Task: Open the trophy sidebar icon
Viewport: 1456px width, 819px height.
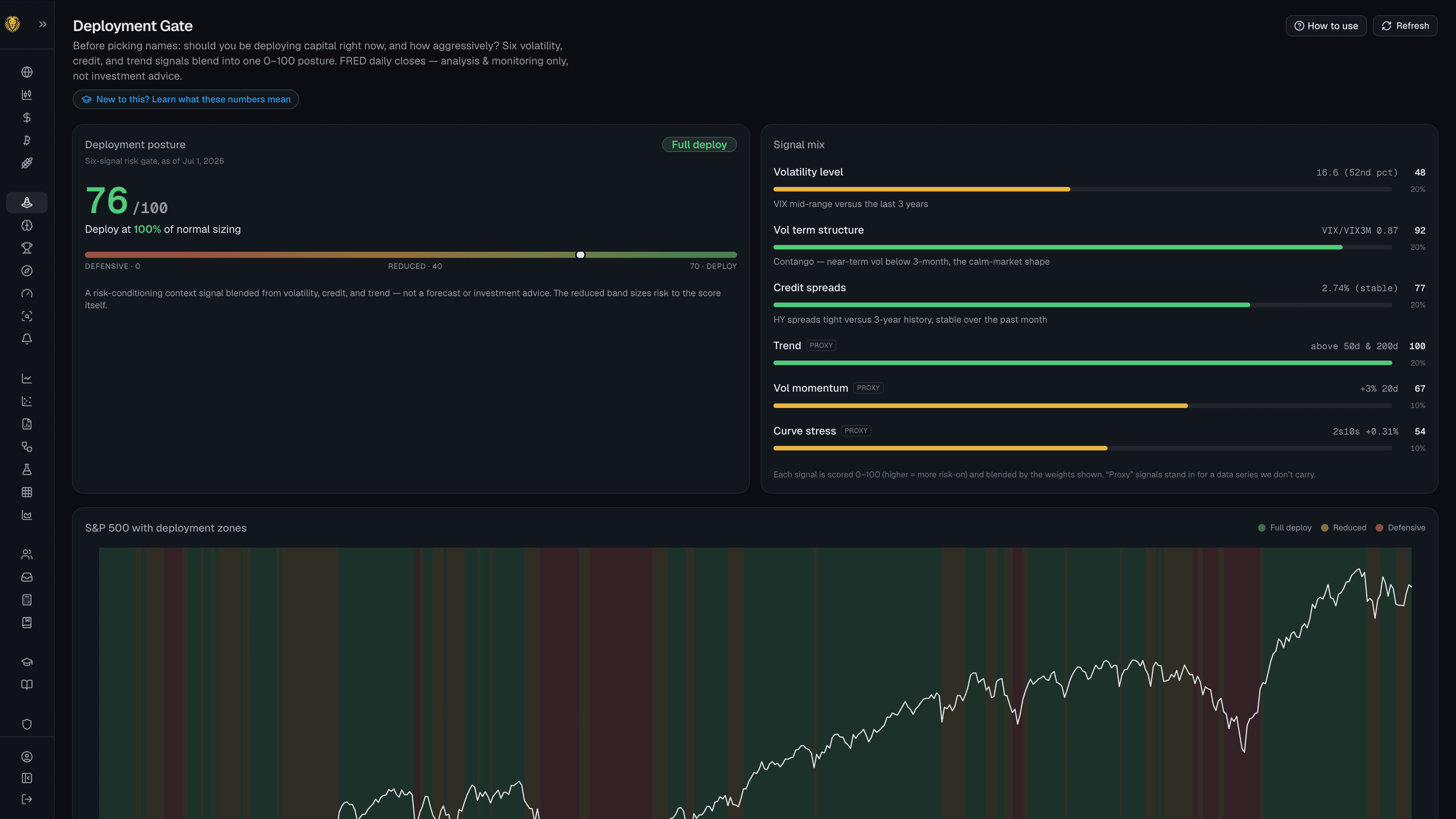Action: 27,248
